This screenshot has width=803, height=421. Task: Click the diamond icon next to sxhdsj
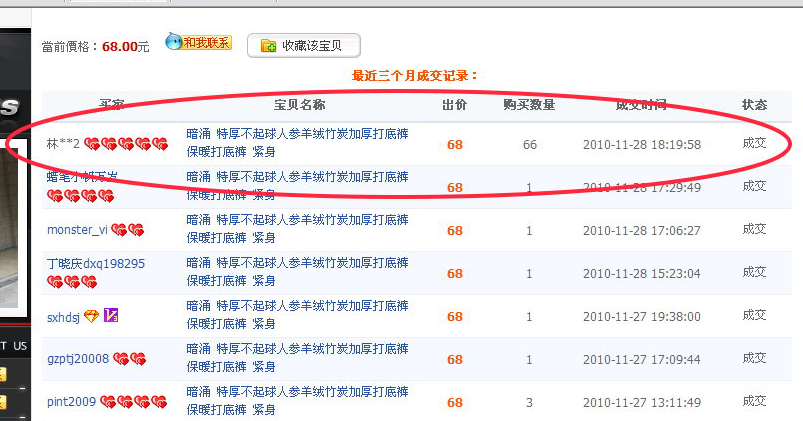click(x=91, y=317)
